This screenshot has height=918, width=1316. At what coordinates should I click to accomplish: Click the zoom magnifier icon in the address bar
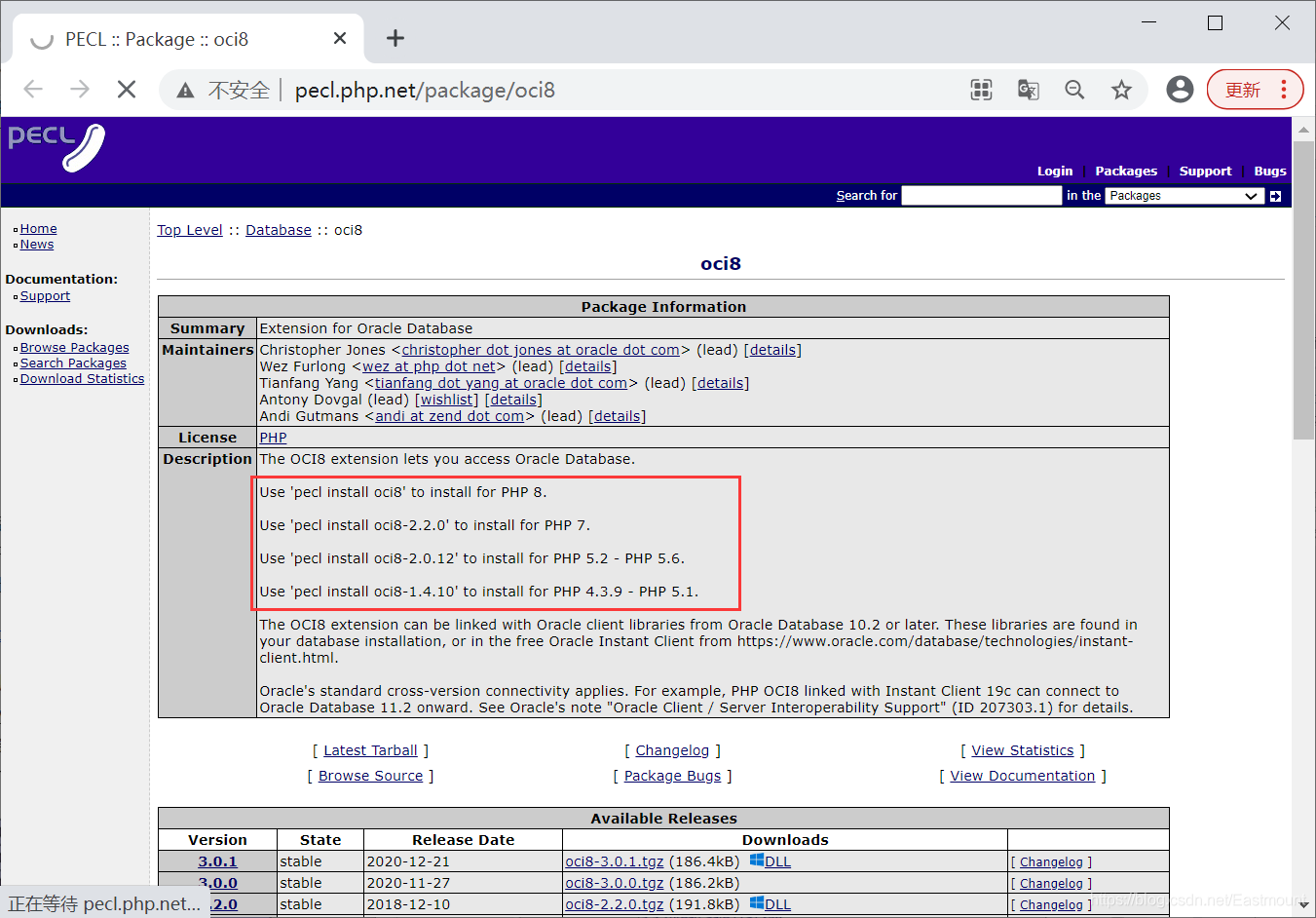[1074, 90]
